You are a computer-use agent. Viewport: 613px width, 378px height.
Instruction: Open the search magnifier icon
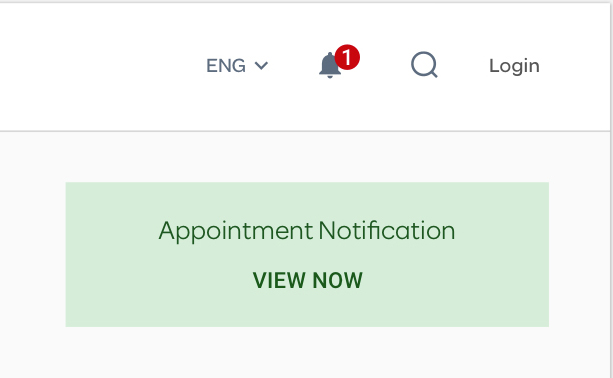point(424,65)
